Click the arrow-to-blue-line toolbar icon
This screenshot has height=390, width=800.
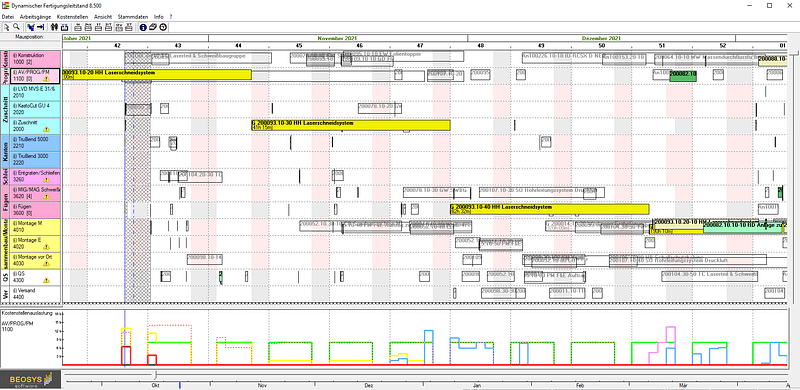coord(41,27)
